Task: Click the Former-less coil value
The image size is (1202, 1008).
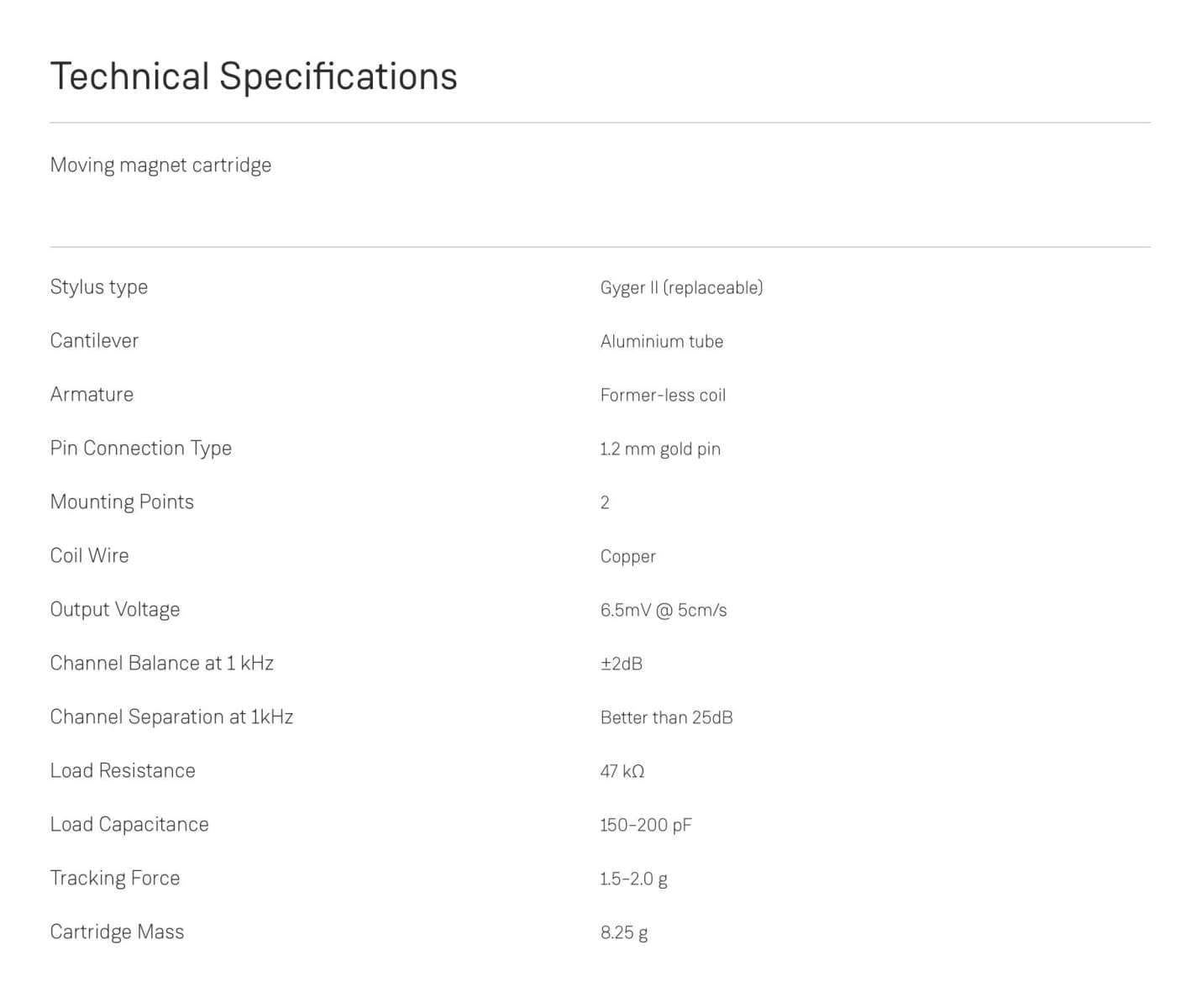Action: (x=663, y=396)
